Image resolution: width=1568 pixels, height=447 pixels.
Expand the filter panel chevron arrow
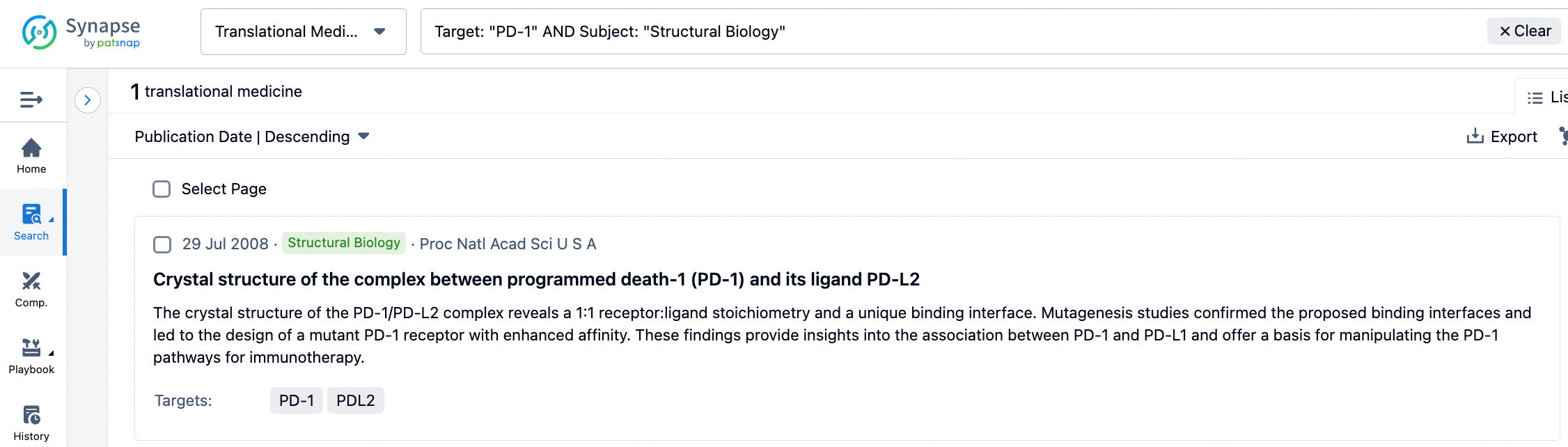pos(88,100)
